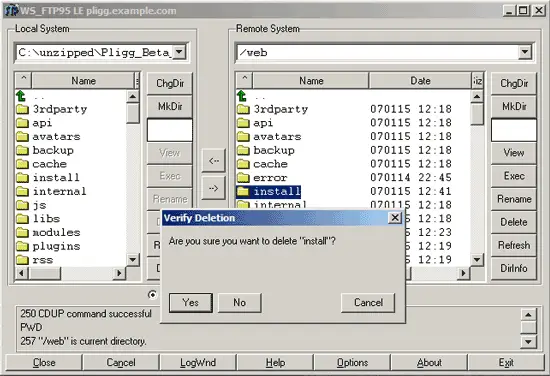Viewport: 550px width, 376px height.
Task: Open the local directory path dropdown
Action: pyautogui.click(x=179, y=52)
